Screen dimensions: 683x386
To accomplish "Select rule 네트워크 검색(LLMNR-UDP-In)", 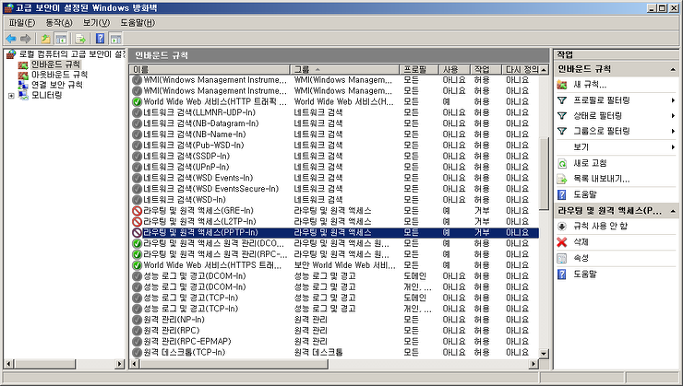I will coord(199,113).
